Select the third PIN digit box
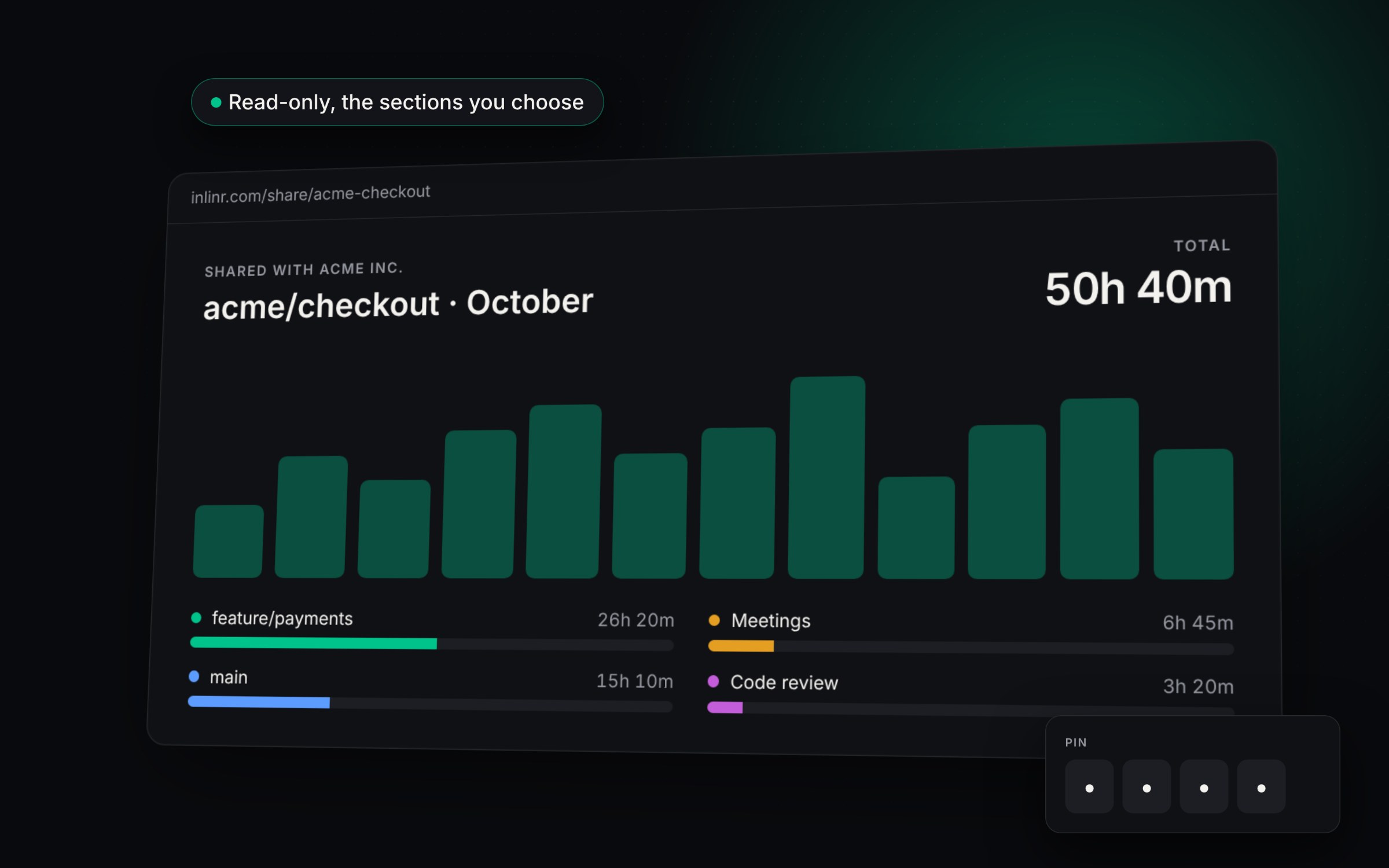The width and height of the screenshot is (1389, 868). (1204, 786)
